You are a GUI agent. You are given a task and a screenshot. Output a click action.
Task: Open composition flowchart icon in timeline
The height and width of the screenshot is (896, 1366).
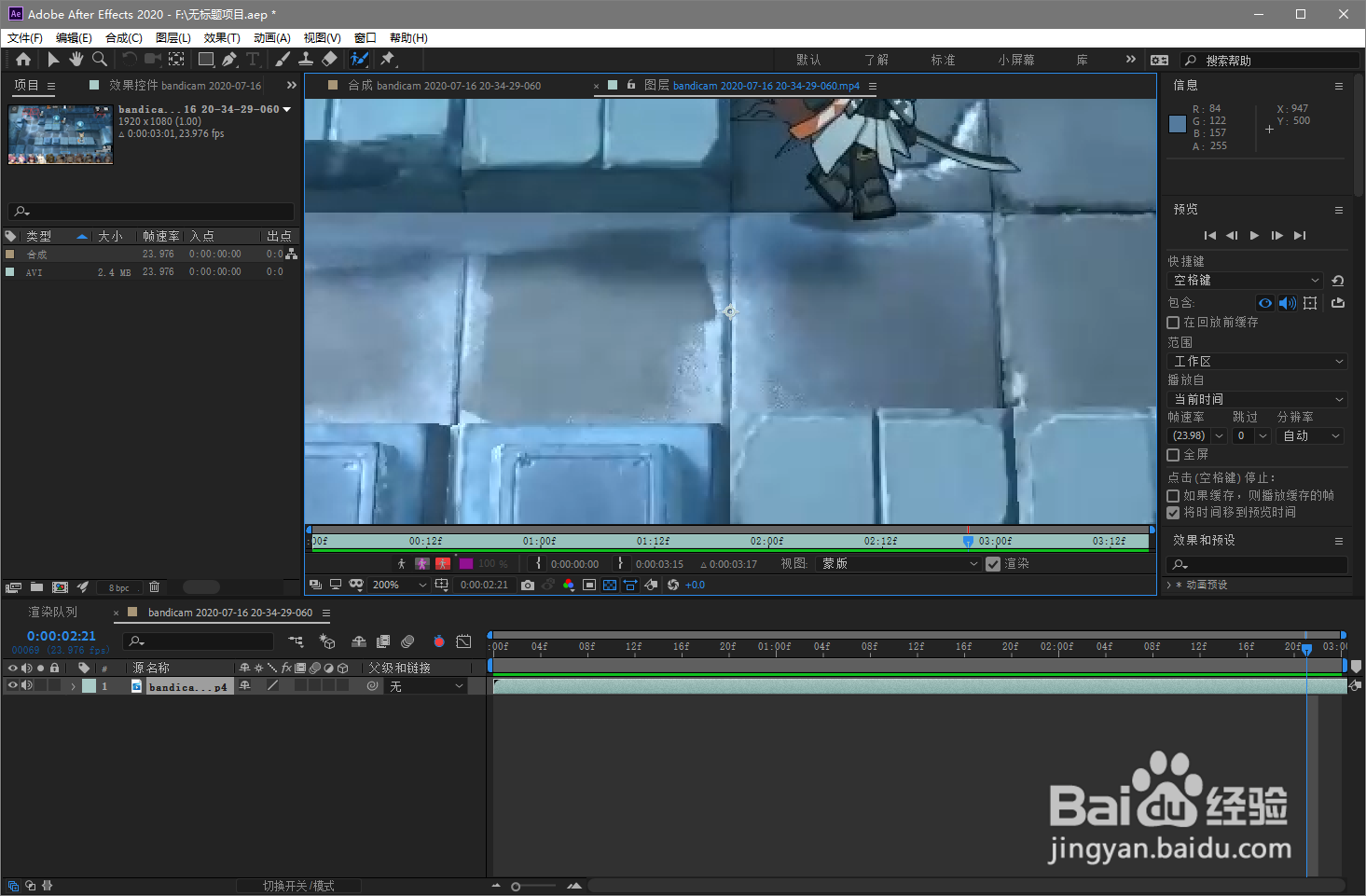click(x=296, y=641)
